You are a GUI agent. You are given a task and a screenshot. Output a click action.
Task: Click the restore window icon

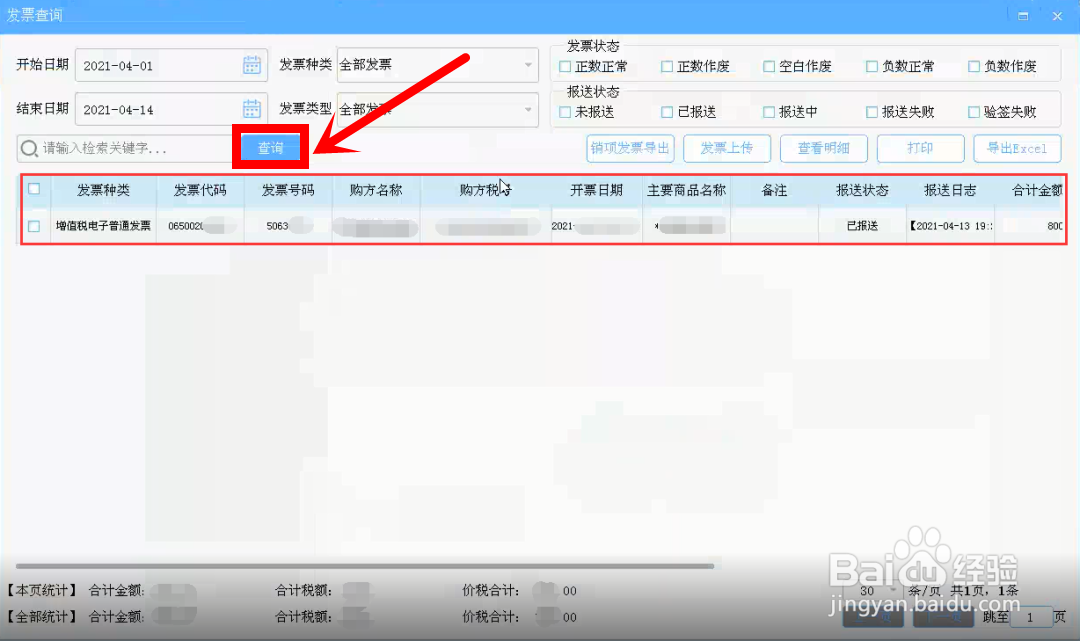coord(1022,15)
